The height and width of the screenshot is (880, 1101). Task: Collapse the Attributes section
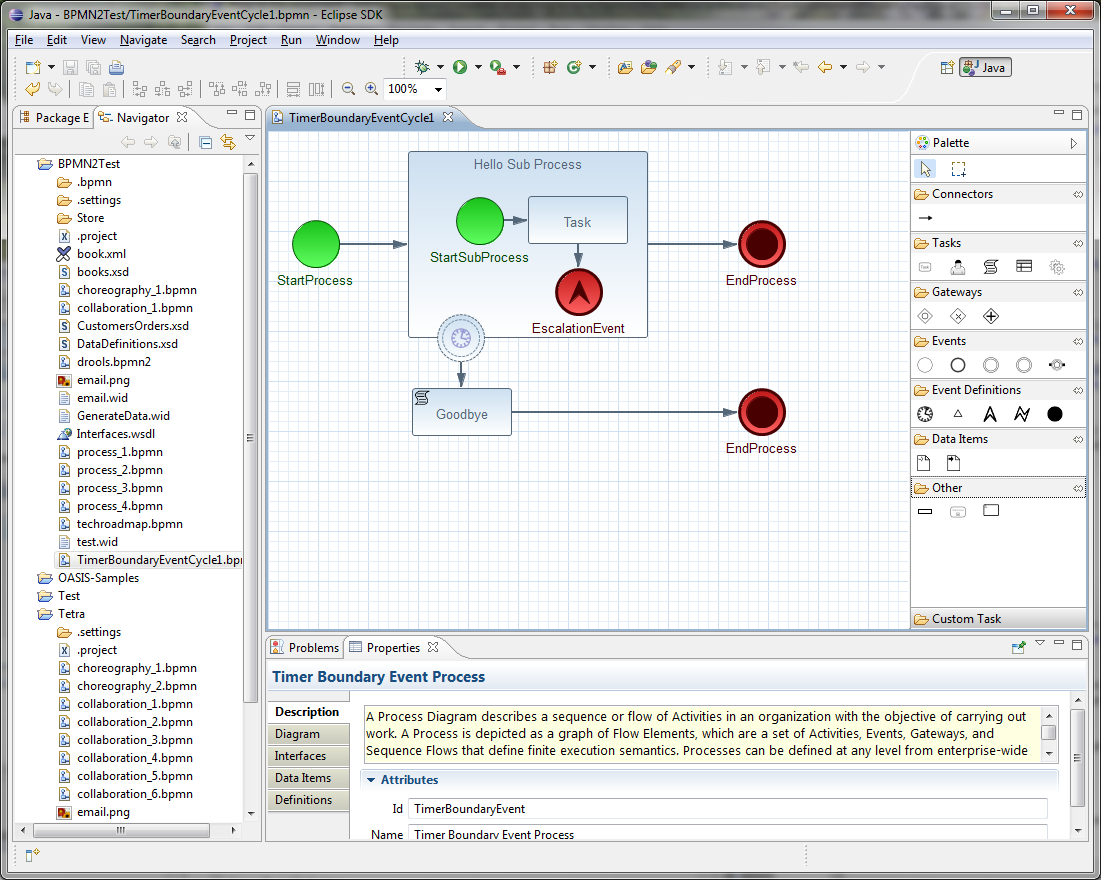coord(371,780)
